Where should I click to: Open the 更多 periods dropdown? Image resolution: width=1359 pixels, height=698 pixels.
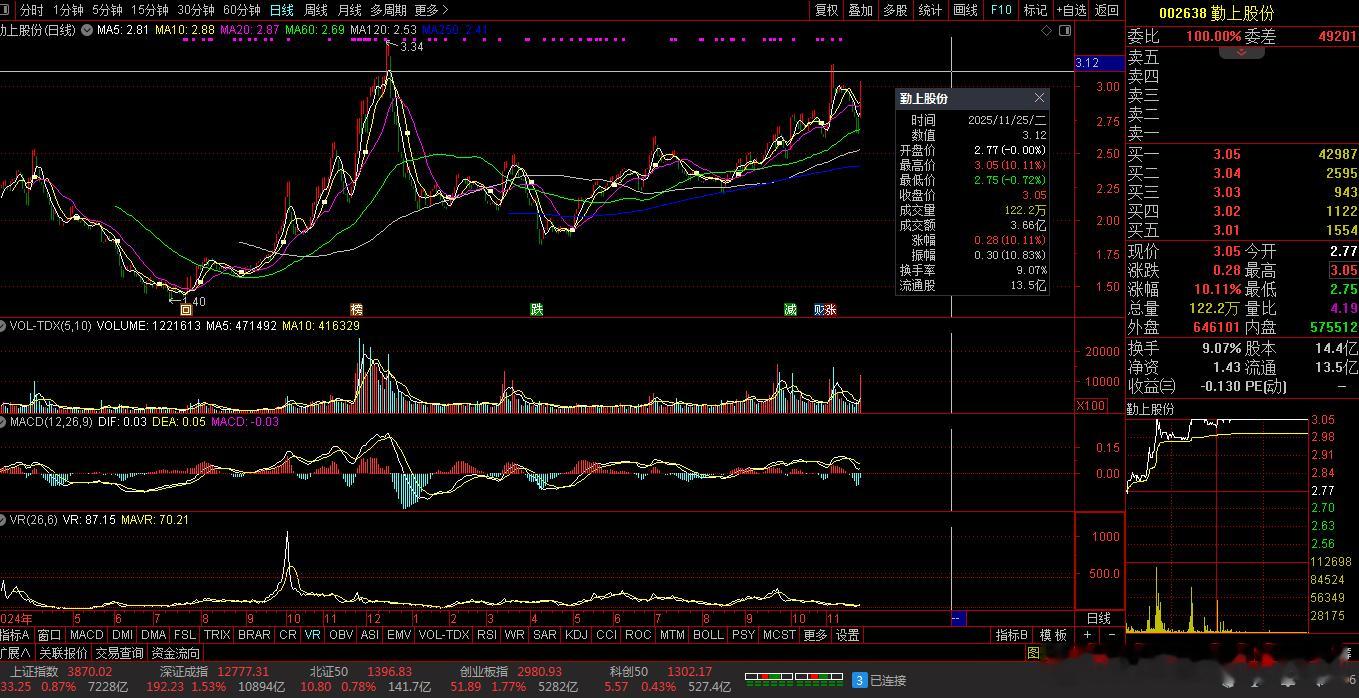click(432, 10)
